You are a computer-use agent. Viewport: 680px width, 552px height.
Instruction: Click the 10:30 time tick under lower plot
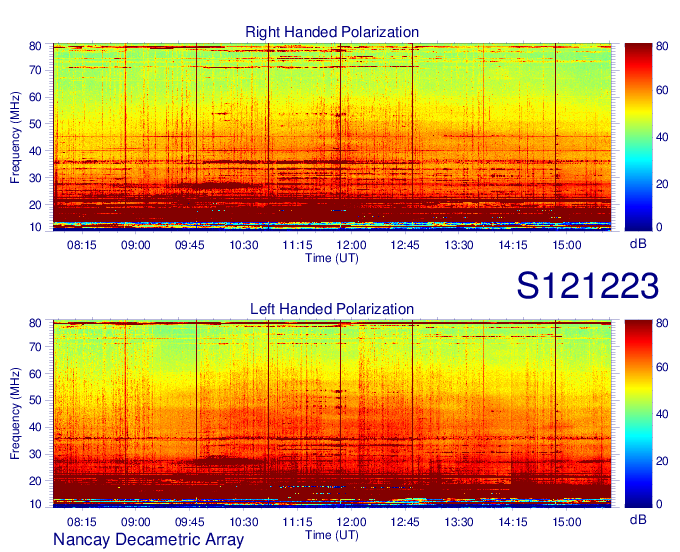click(244, 522)
